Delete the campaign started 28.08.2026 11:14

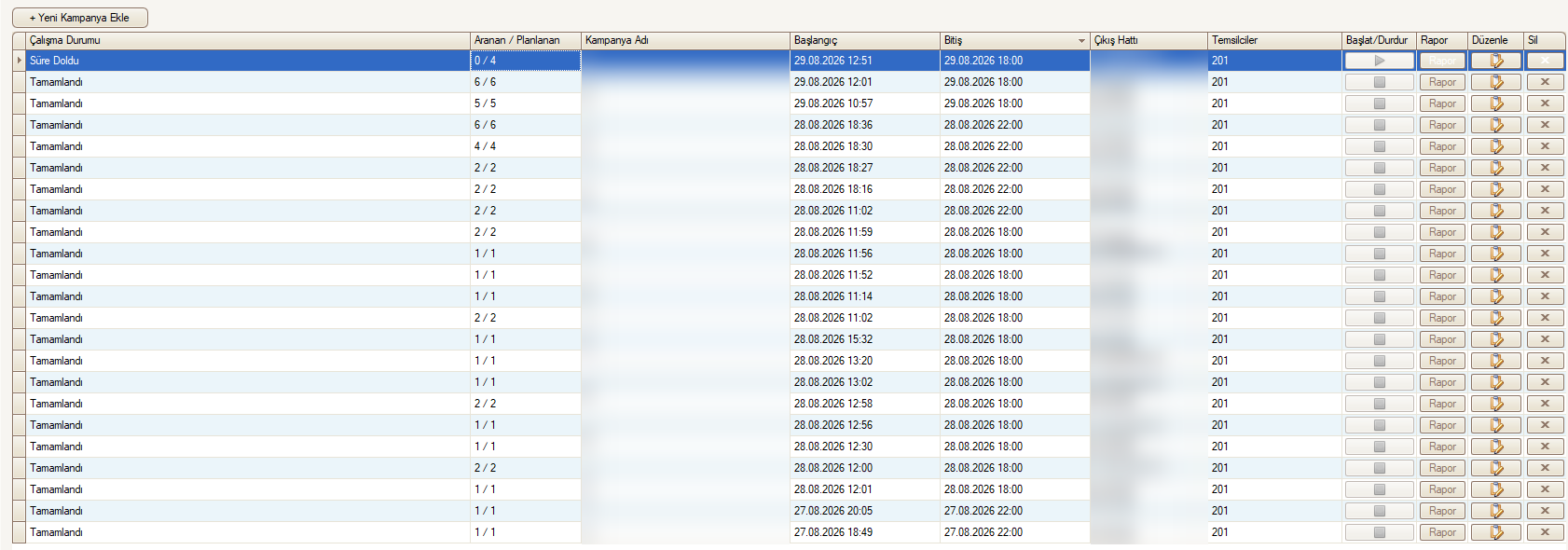1545,296
